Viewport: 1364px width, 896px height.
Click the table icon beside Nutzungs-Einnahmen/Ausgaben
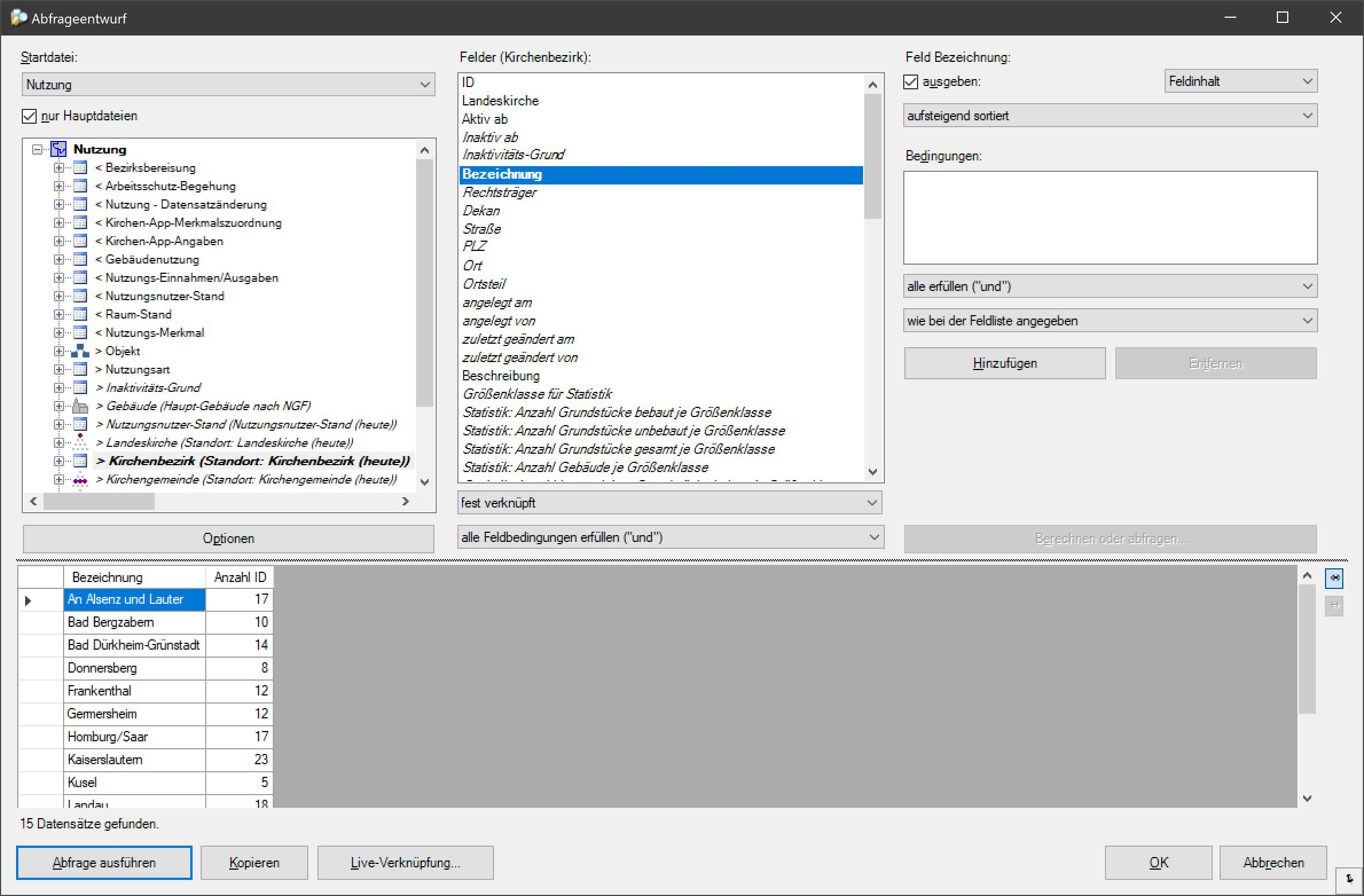(80, 278)
